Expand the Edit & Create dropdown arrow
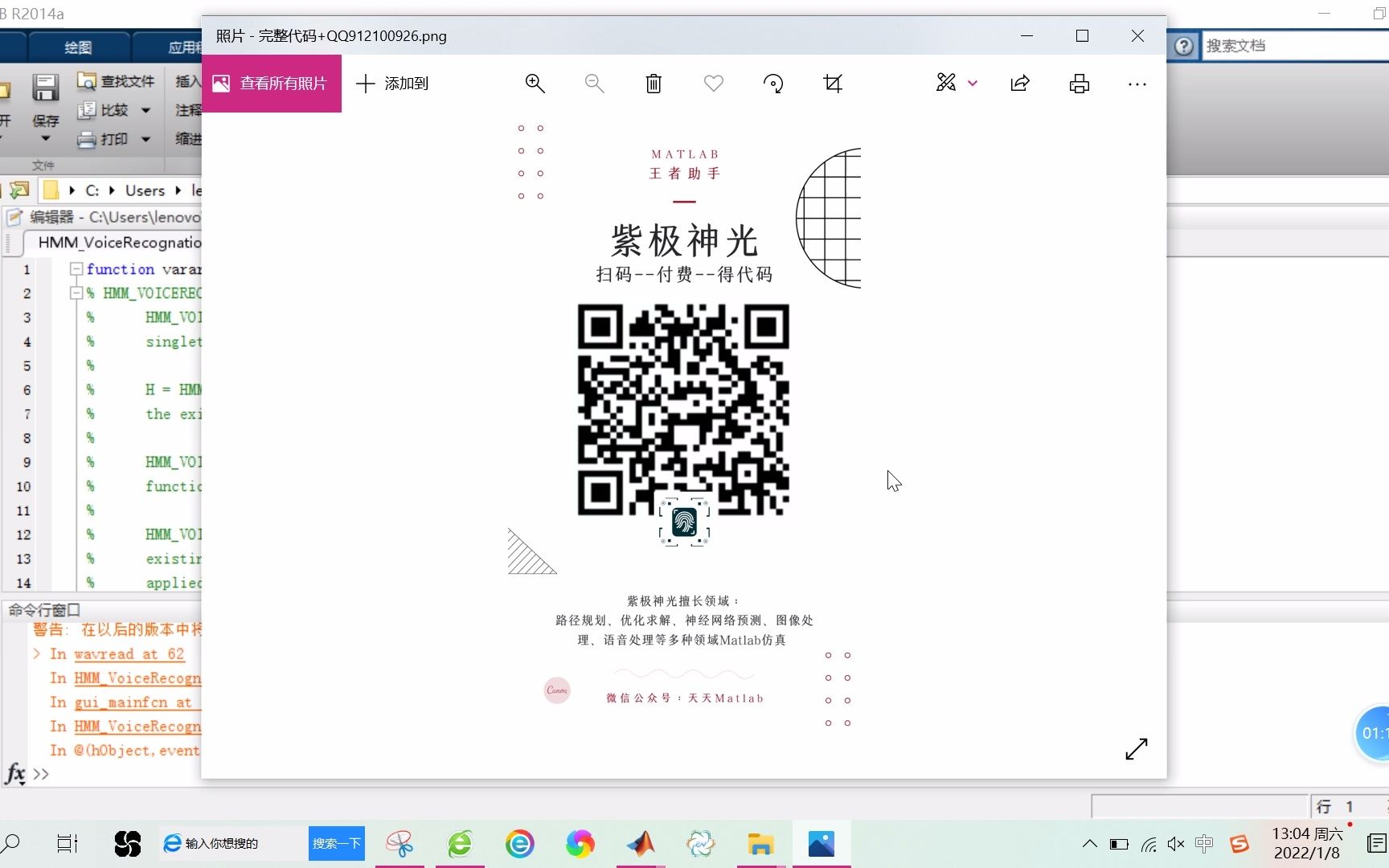Viewport: 1389px width, 868px height. click(973, 83)
